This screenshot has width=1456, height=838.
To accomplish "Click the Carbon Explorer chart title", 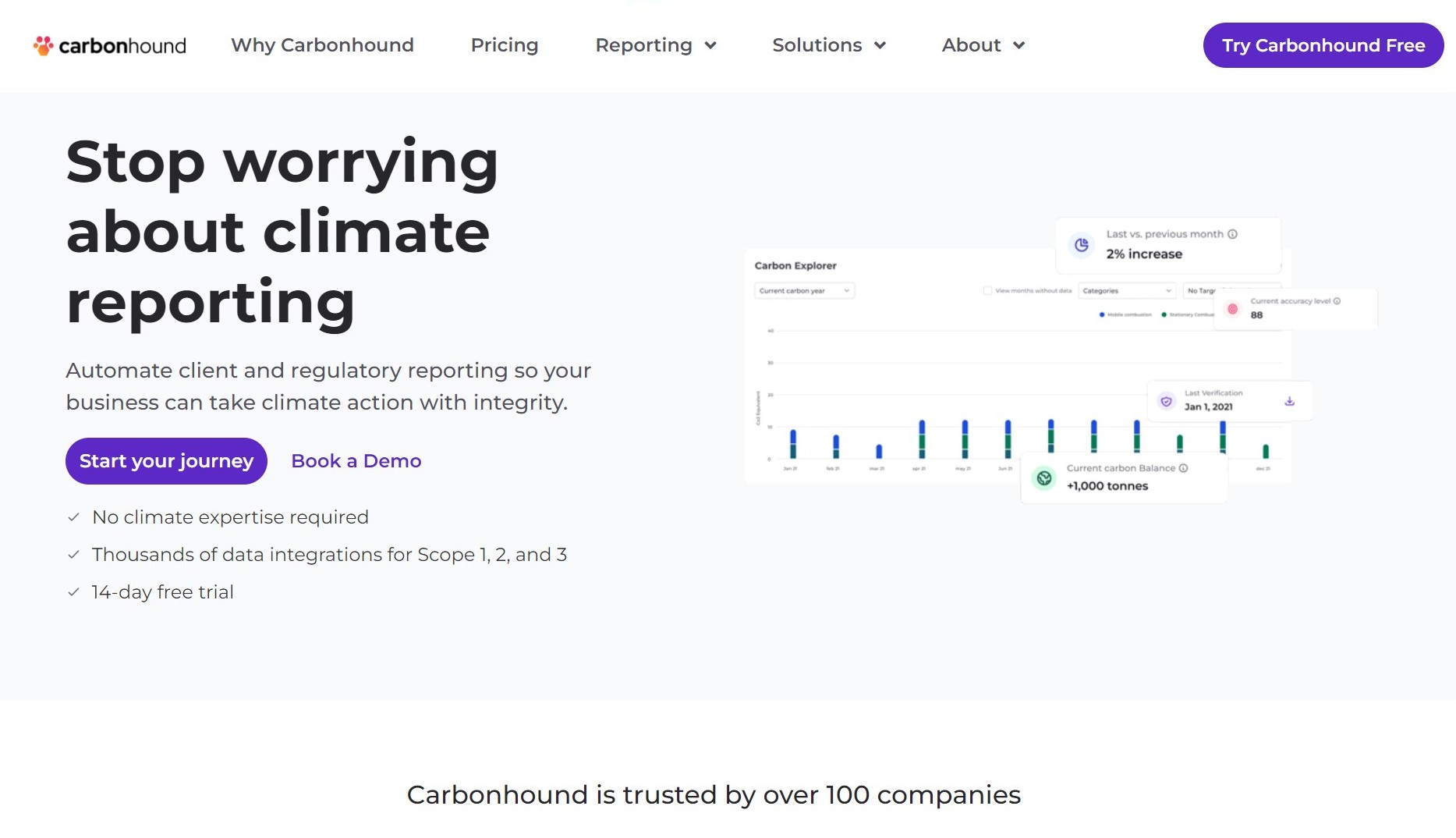I will 795,266.
